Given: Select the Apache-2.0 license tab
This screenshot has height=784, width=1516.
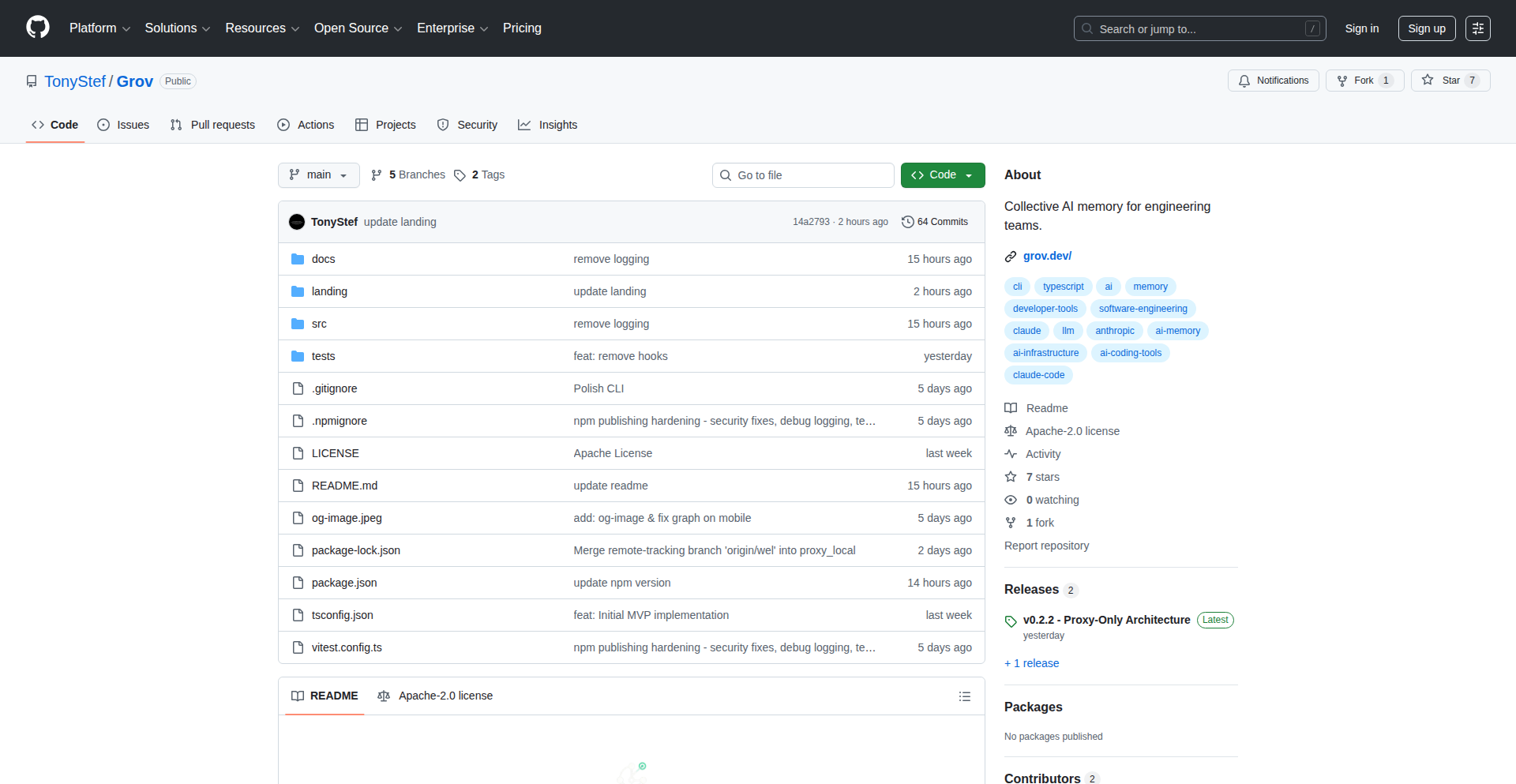Looking at the screenshot, I should coord(435,696).
